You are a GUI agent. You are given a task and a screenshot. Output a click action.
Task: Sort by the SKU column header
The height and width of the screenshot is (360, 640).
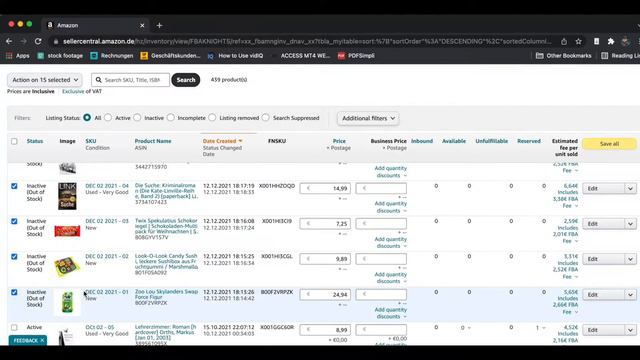tap(91, 141)
